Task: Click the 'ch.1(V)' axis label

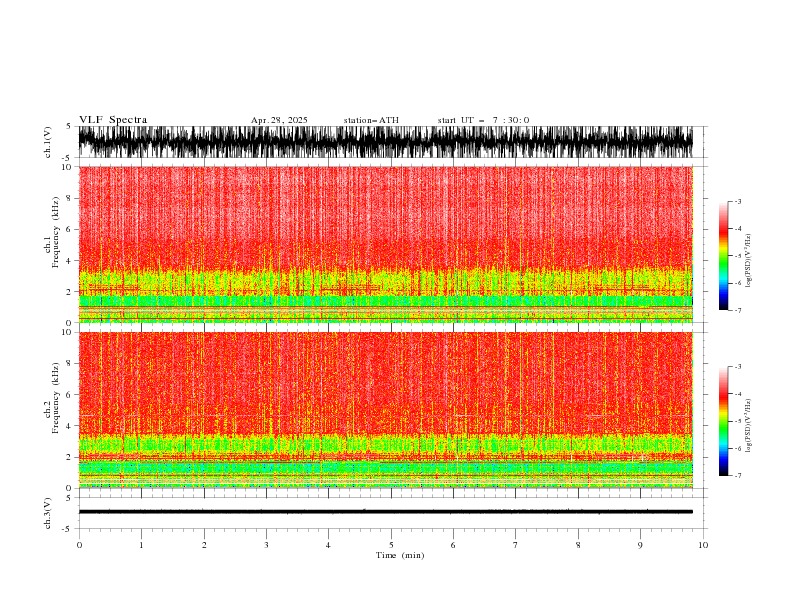Action: 48,142
